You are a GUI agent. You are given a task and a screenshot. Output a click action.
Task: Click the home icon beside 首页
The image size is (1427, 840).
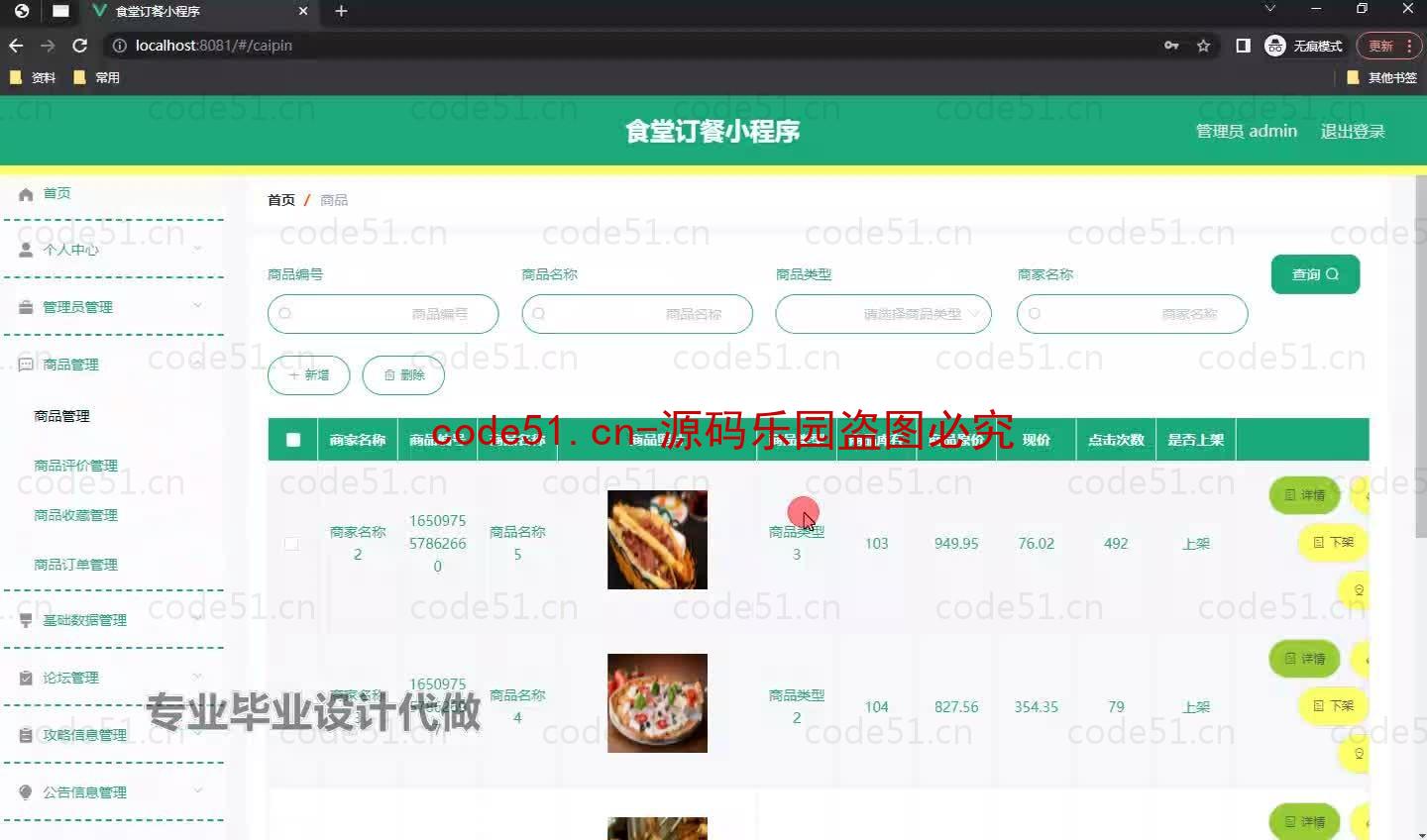click(x=26, y=194)
